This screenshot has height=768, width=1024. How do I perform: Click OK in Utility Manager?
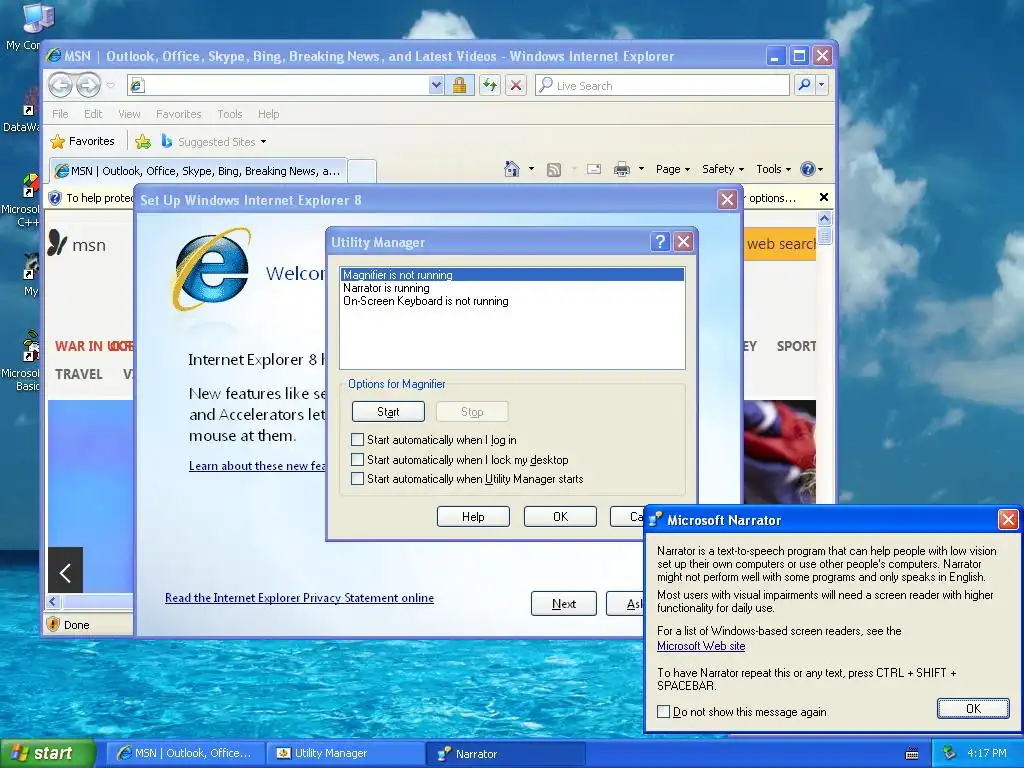[560, 517]
